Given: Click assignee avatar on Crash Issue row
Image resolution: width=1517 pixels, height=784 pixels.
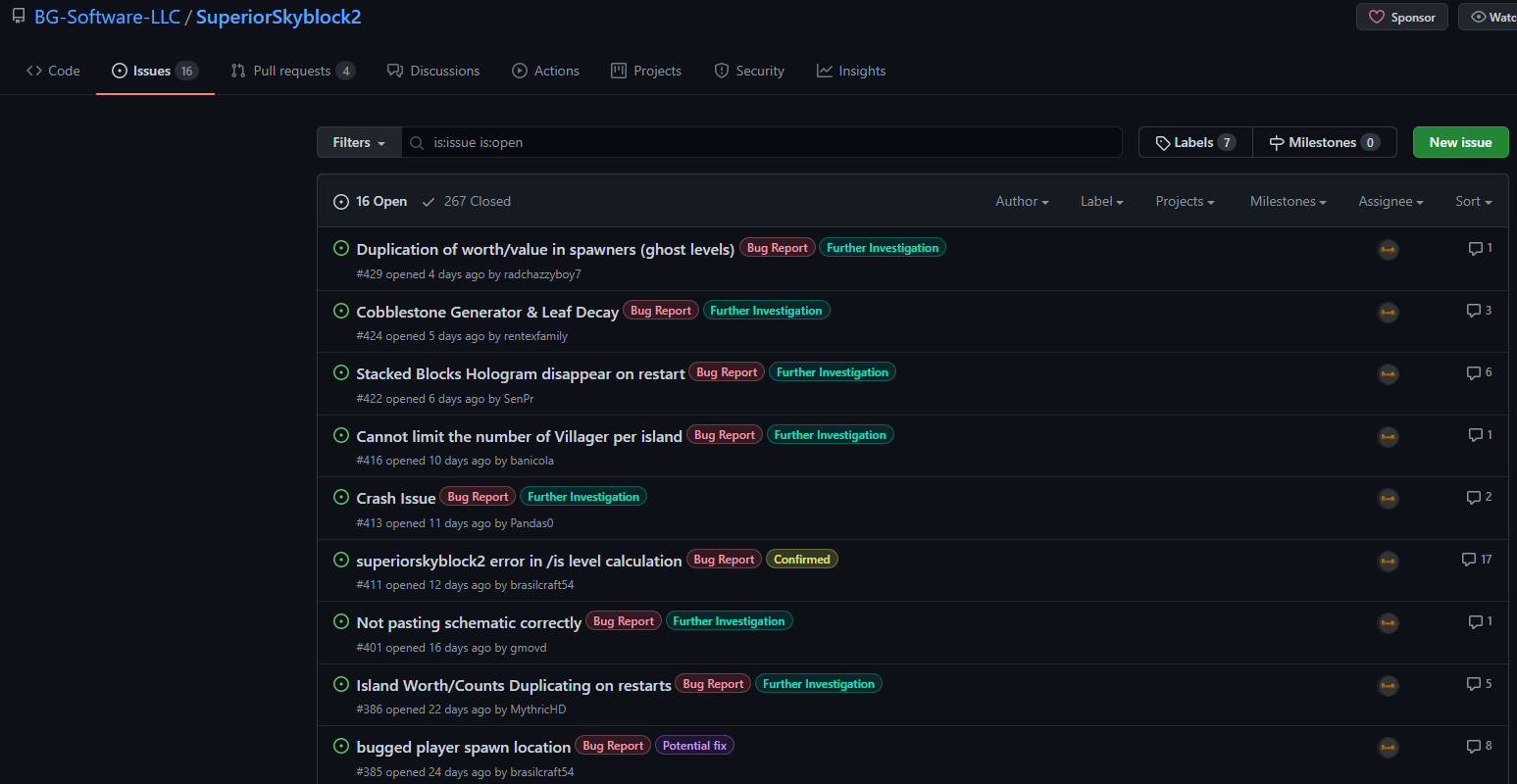Looking at the screenshot, I should (1388, 499).
